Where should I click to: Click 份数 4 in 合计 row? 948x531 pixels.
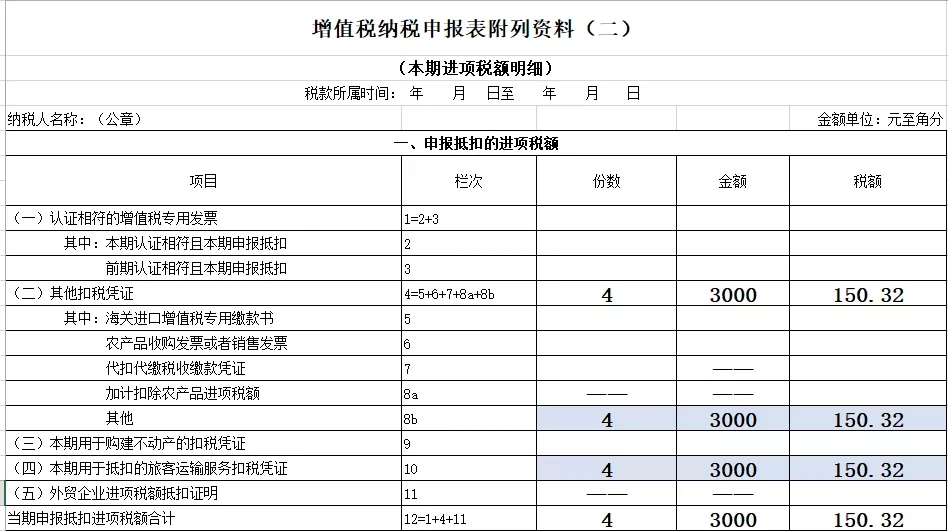click(x=606, y=518)
